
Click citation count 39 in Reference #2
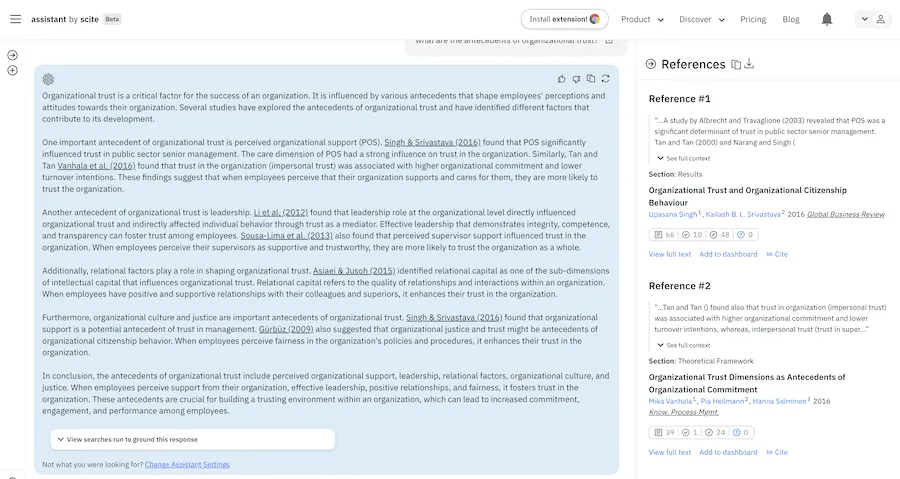point(665,433)
